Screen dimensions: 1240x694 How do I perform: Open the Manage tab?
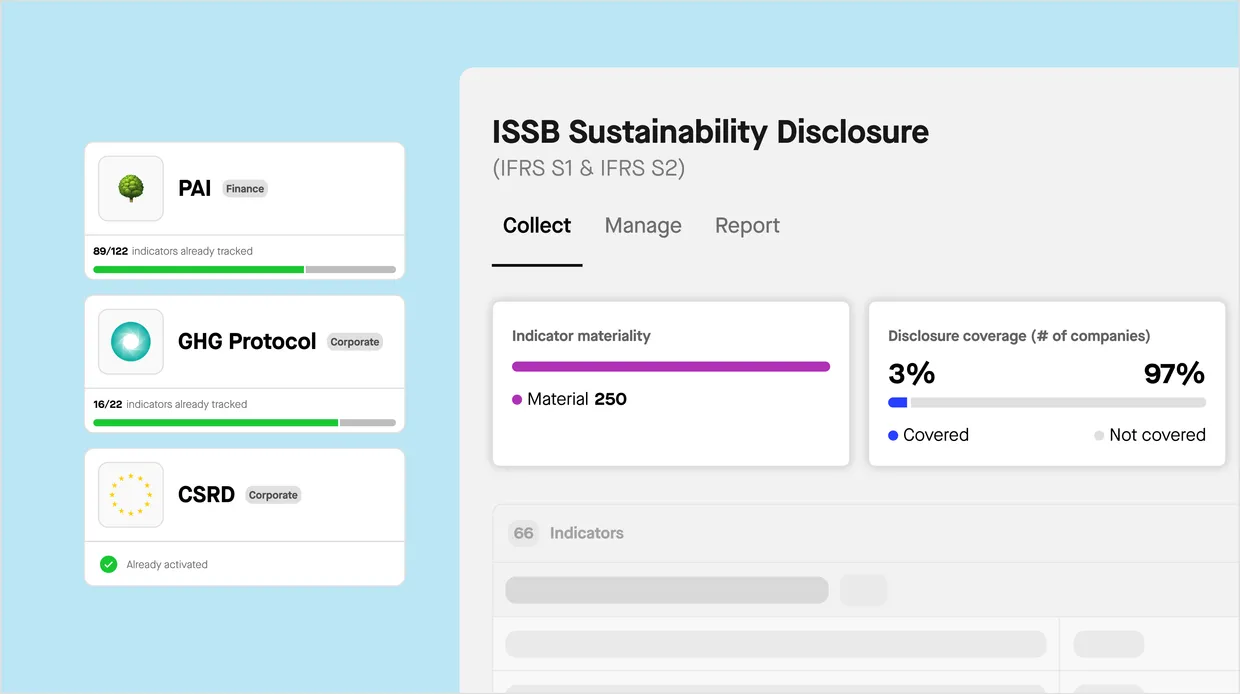(x=643, y=226)
